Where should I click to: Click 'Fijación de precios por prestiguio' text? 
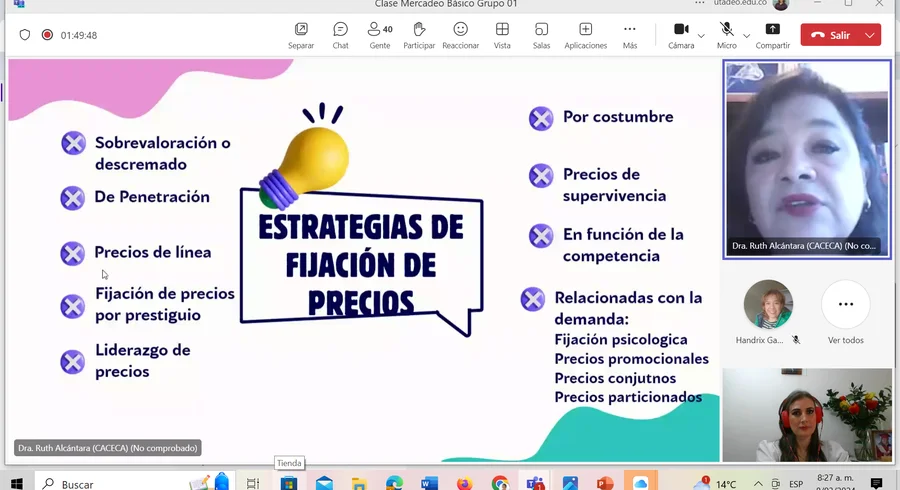(x=165, y=304)
